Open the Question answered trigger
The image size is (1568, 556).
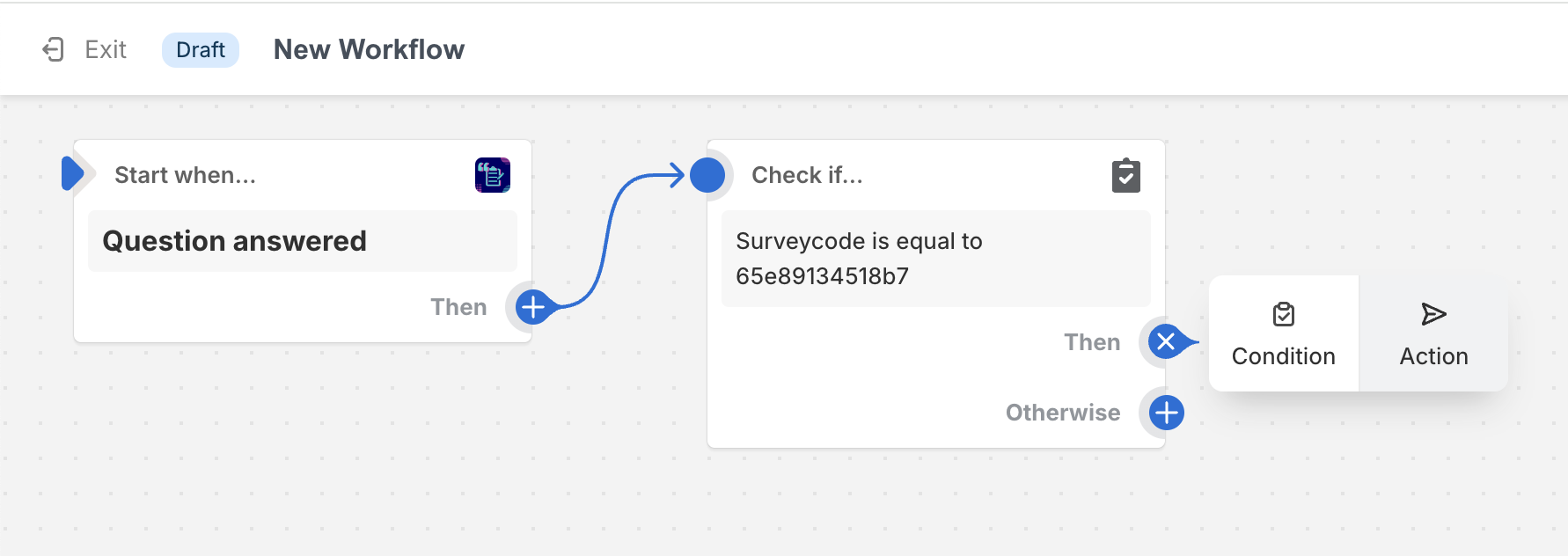[303, 241]
